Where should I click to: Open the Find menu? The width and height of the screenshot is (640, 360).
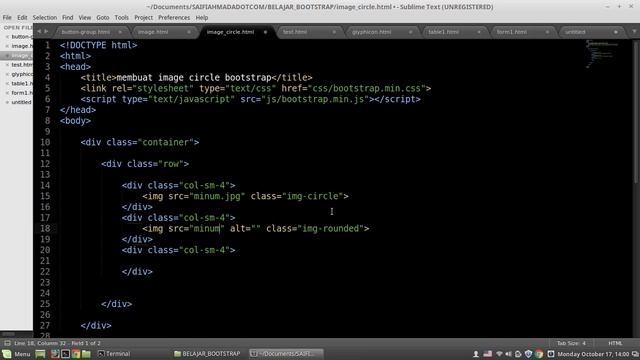tap(67, 18)
